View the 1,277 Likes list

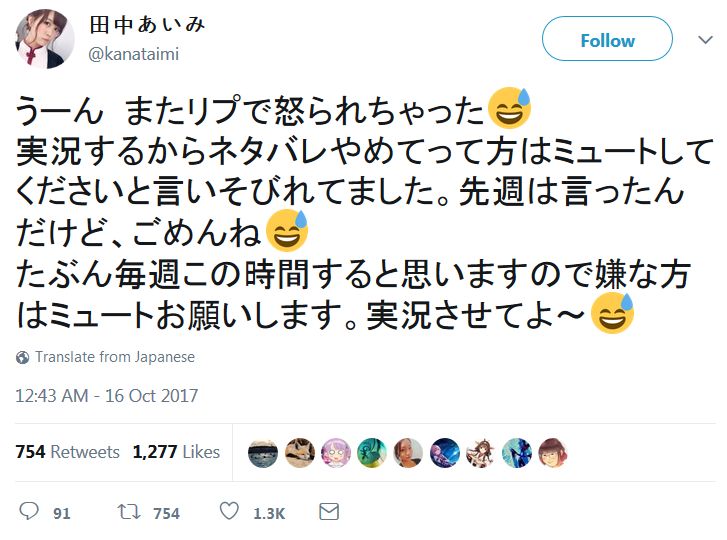(x=176, y=452)
